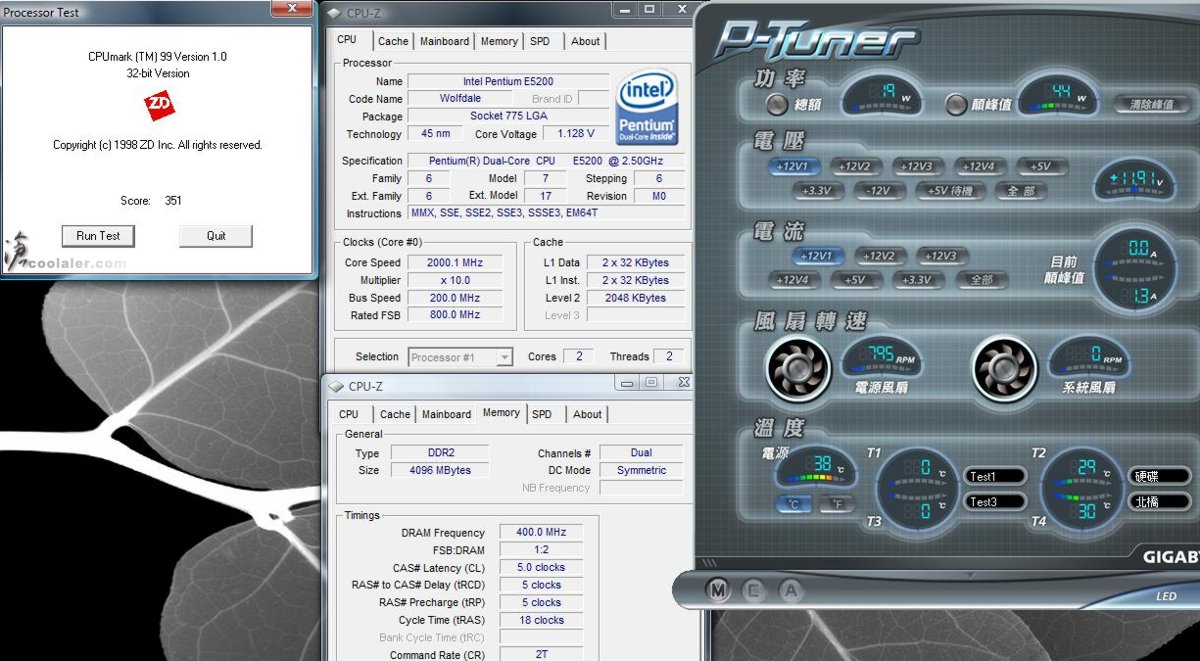The height and width of the screenshot is (661, 1200).
Task: Select +12V2 in the 電壓 voltage section
Action: (x=856, y=167)
